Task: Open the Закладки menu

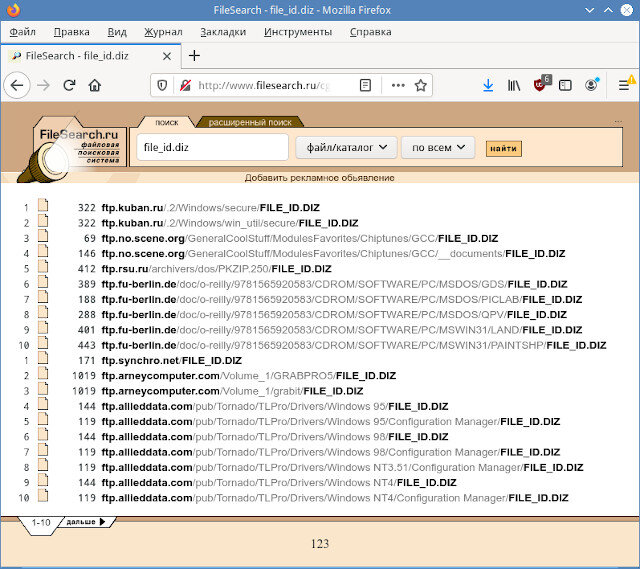Action: click(223, 32)
